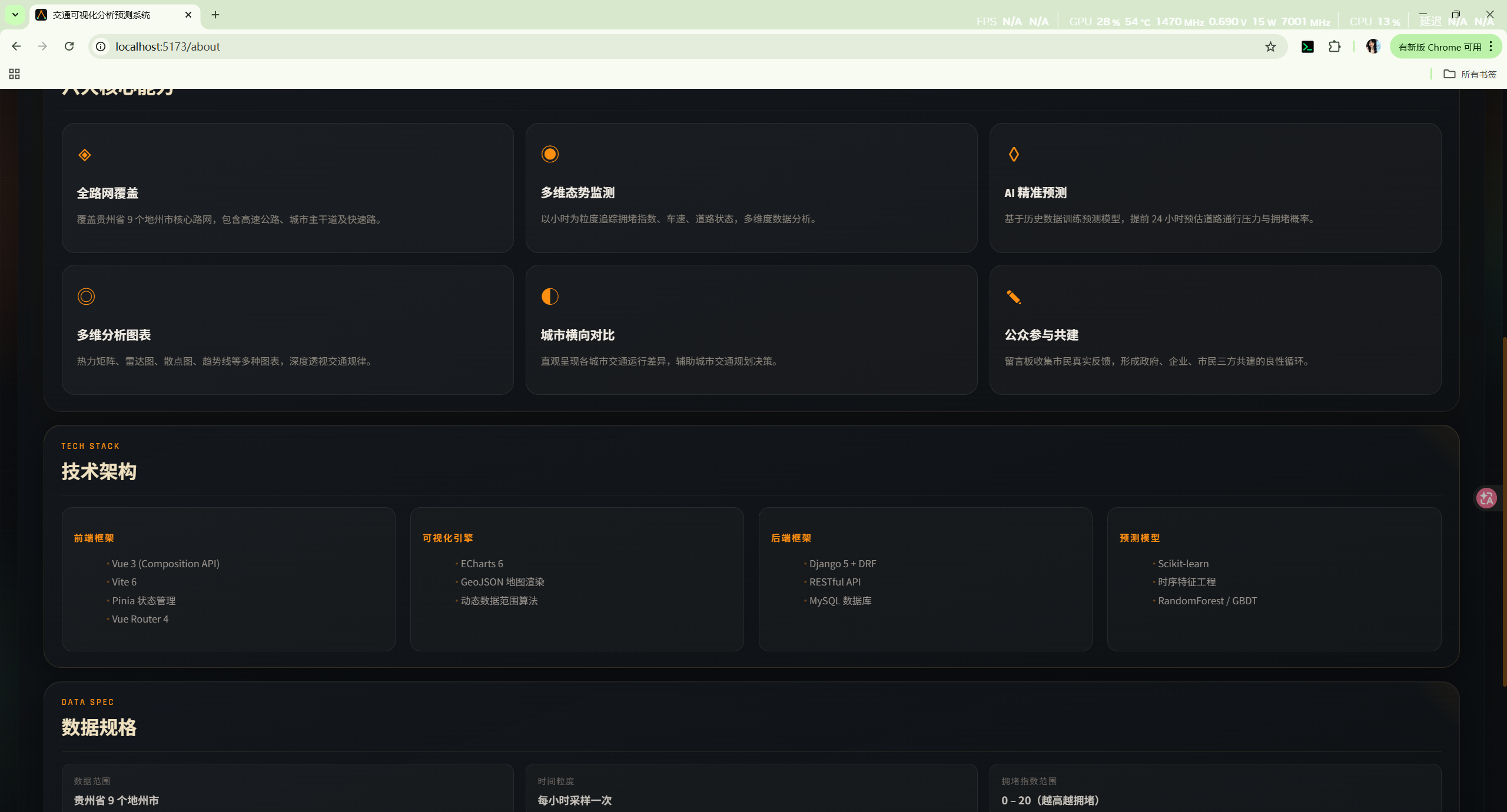
Task: Click the terminal extension icon in toolbar
Action: point(1307,46)
